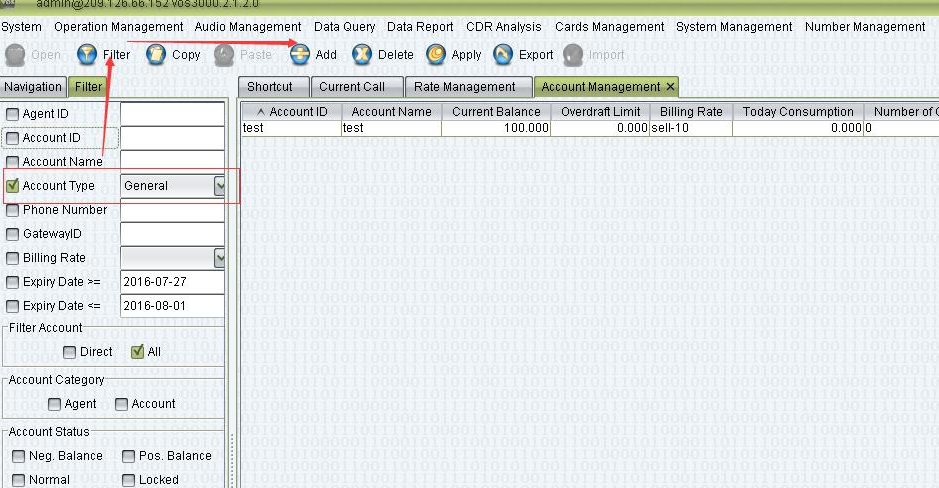939x488 pixels.
Task: Click the Filter funnel icon
Action: click(87, 54)
